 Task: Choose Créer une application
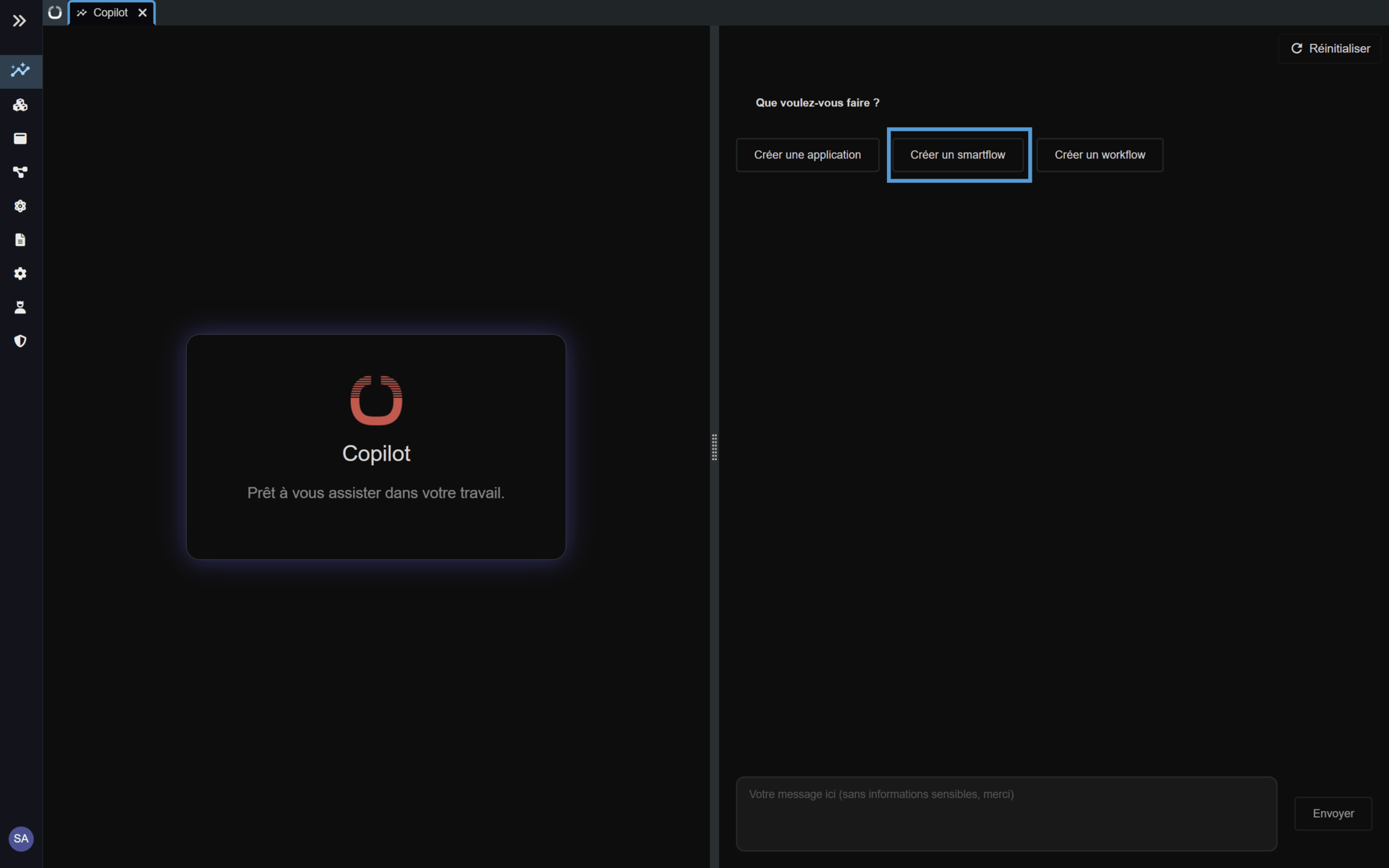tap(807, 155)
